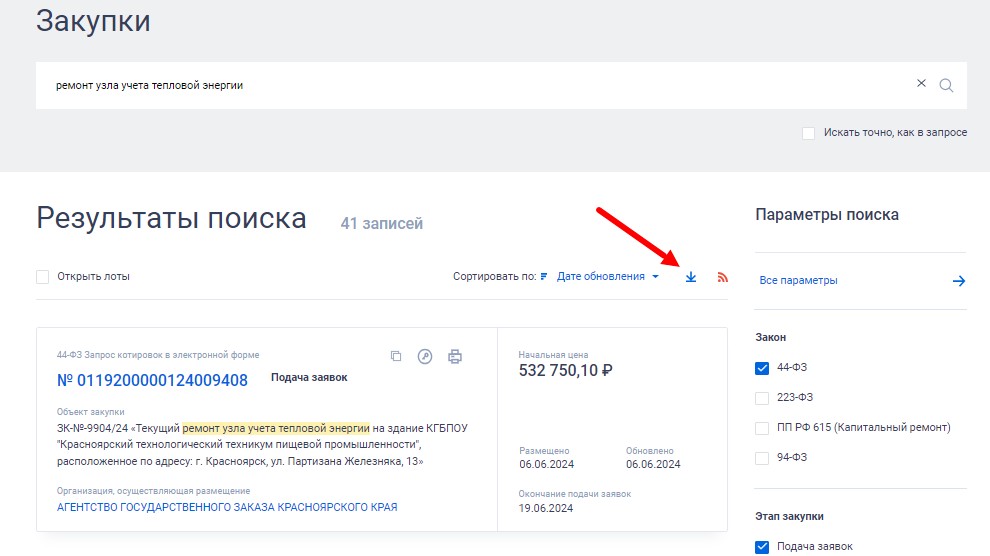Click the '44-ФЗ Запрос котировок в электронной форме' label
This screenshot has width=990, height=556.
[158, 355]
